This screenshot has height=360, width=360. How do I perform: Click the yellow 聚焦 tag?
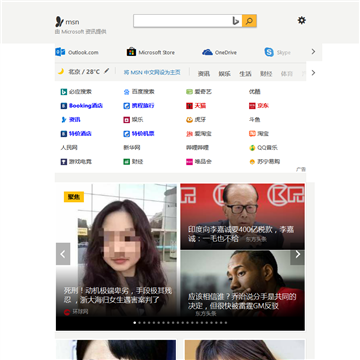[74, 197]
